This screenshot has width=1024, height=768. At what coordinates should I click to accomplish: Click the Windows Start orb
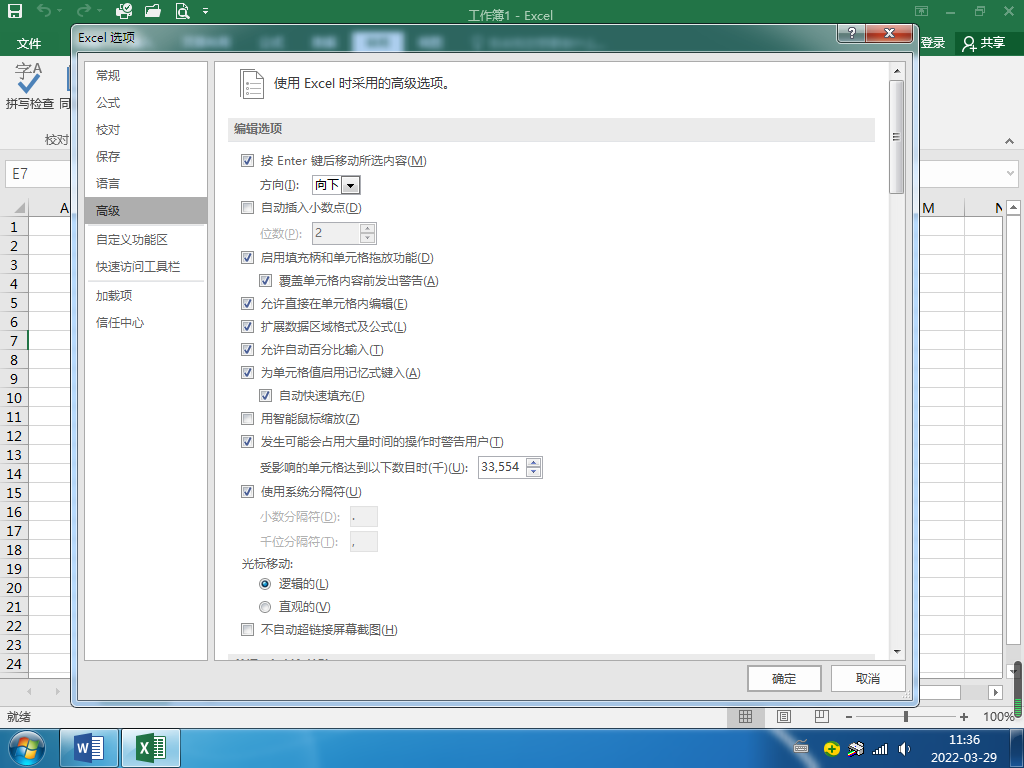[26, 748]
